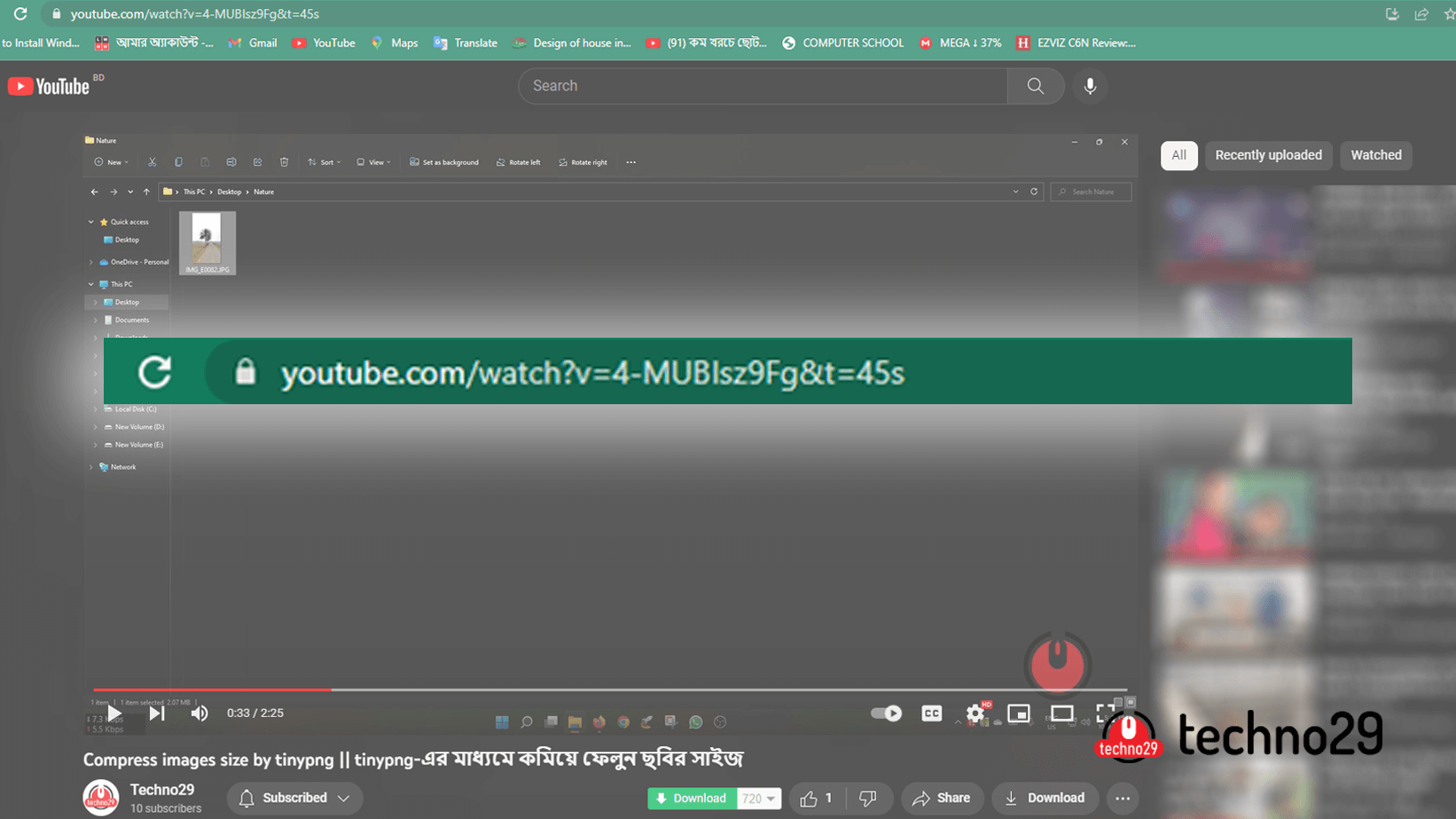1456x819 pixels.
Task: Seek using the video progress bar
Action: point(610,690)
